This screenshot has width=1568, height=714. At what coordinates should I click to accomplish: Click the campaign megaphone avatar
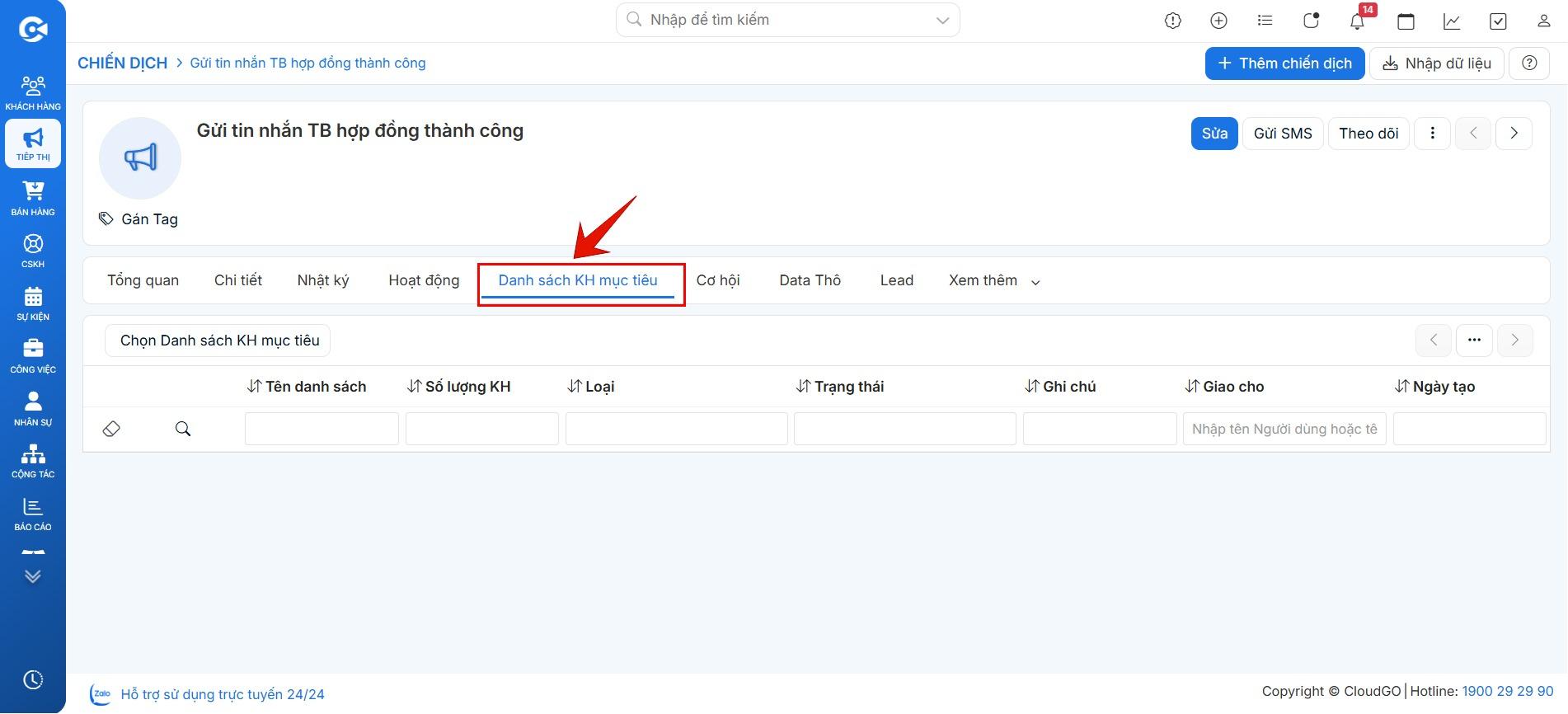click(140, 157)
